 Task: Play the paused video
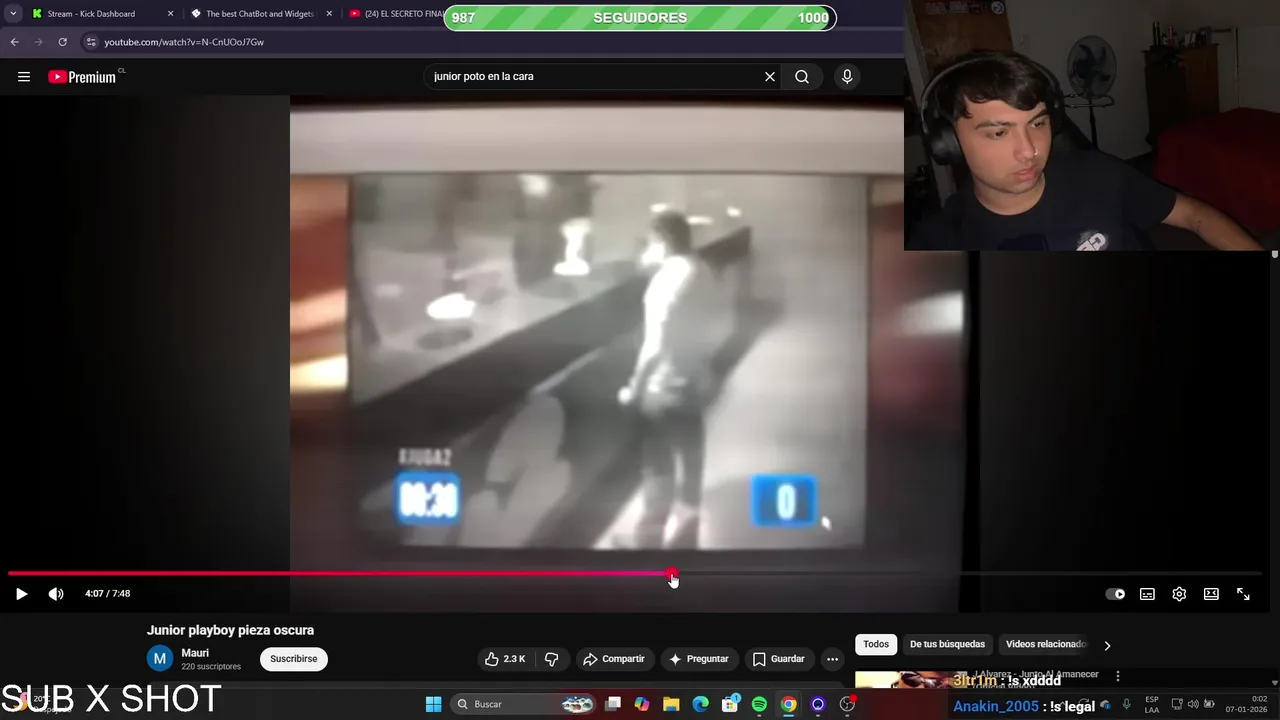pos(21,594)
